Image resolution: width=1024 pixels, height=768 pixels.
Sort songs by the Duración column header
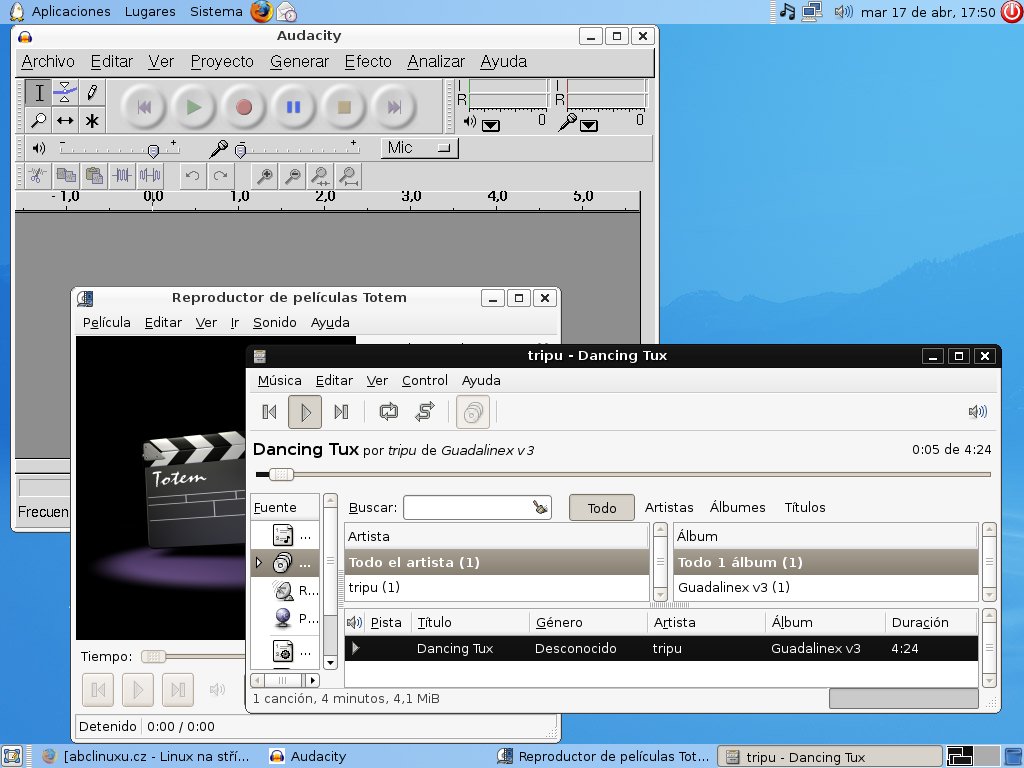tap(932, 622)
